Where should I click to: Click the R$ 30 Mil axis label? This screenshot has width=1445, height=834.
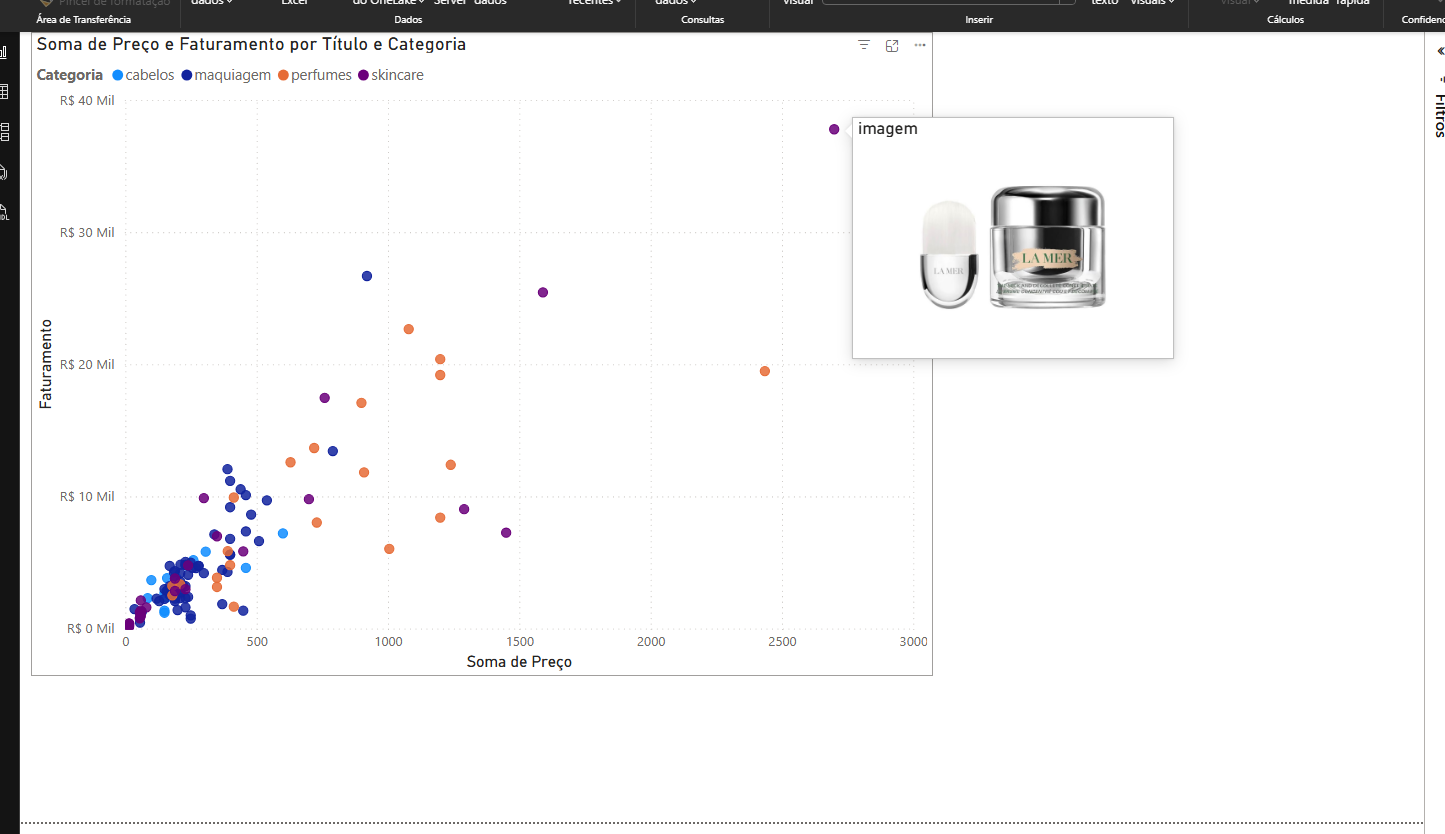click(x=87, y=232)
